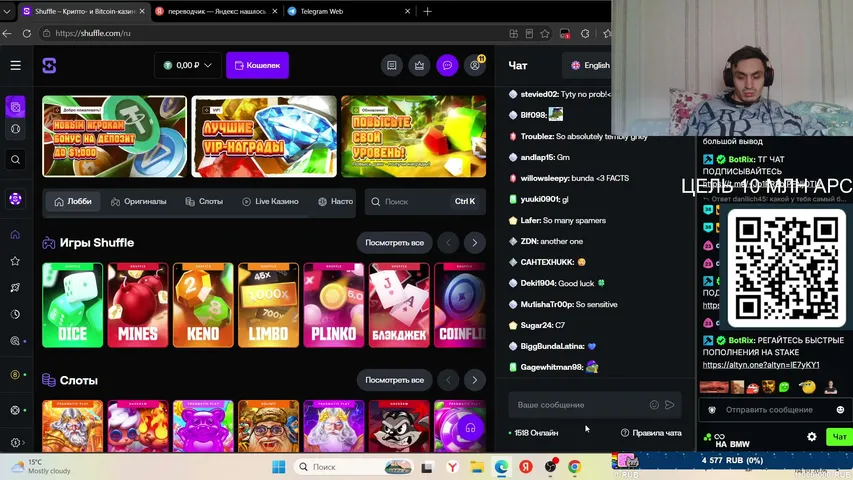Click the game search field with Ctrl K

pos(425,201)
